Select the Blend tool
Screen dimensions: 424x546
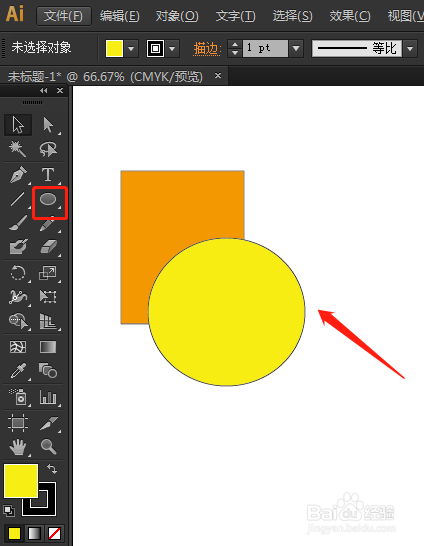tap(48, 371)
